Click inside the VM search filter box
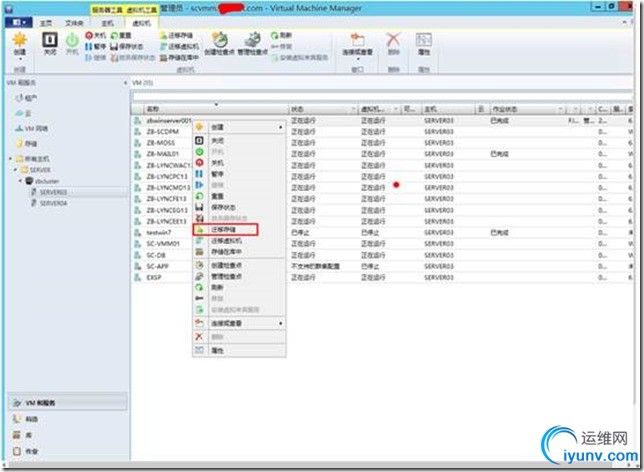 pos(382,97)
